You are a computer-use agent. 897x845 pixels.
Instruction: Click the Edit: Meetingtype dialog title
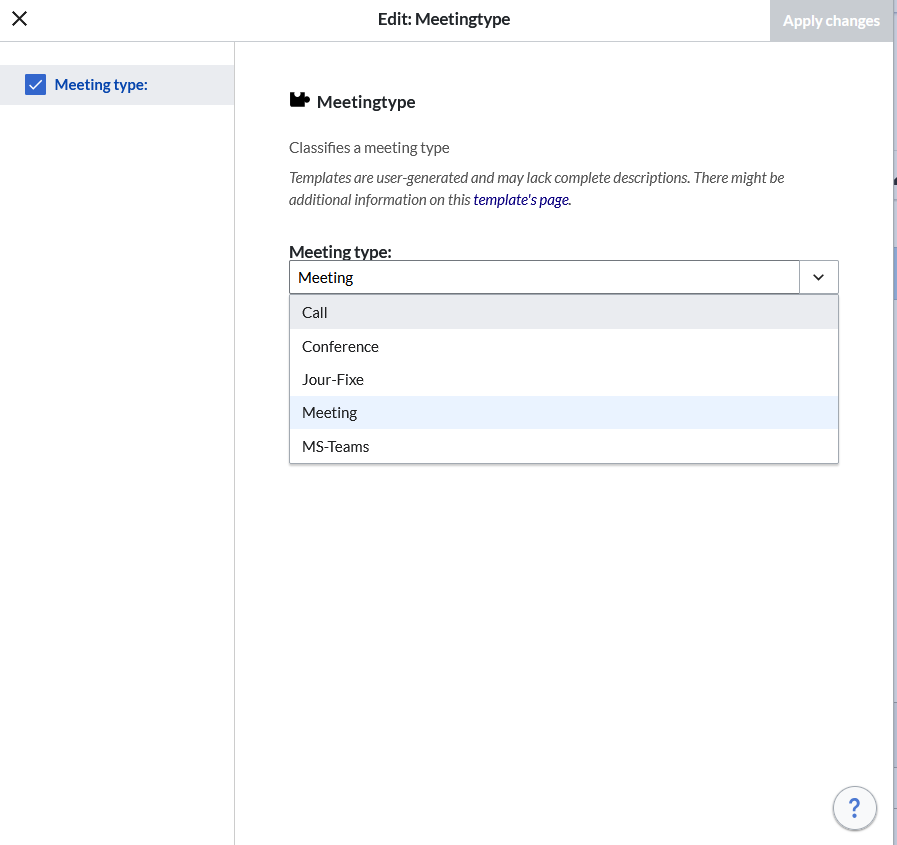pos(444,20)
